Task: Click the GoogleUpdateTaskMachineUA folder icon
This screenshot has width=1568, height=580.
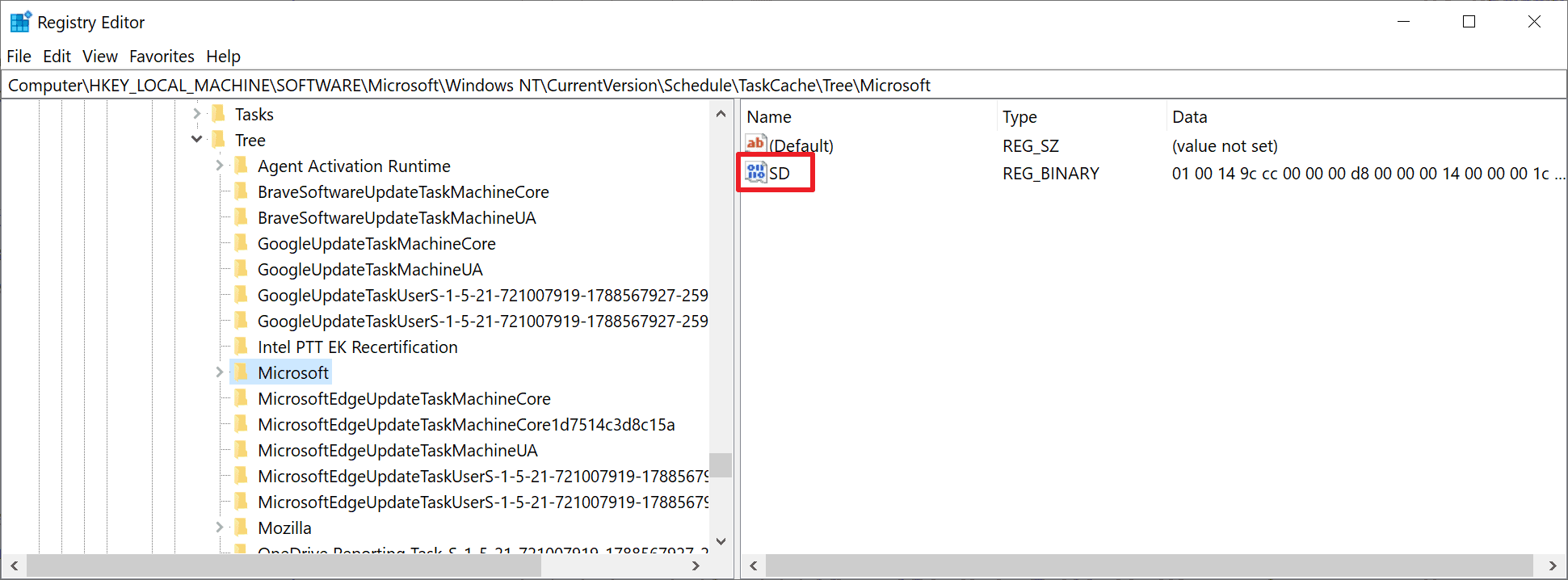Action: 241,269
